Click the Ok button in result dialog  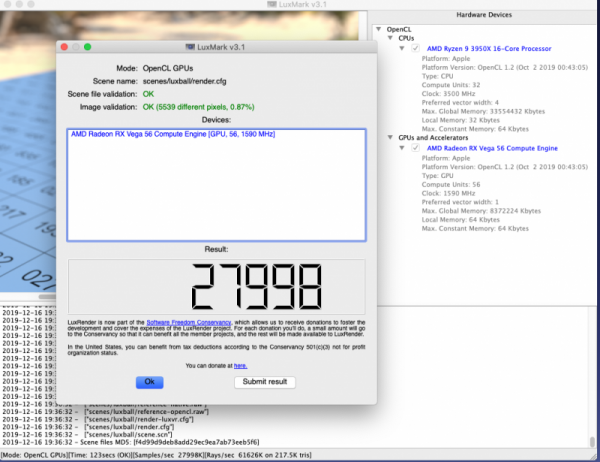point(150,382)
